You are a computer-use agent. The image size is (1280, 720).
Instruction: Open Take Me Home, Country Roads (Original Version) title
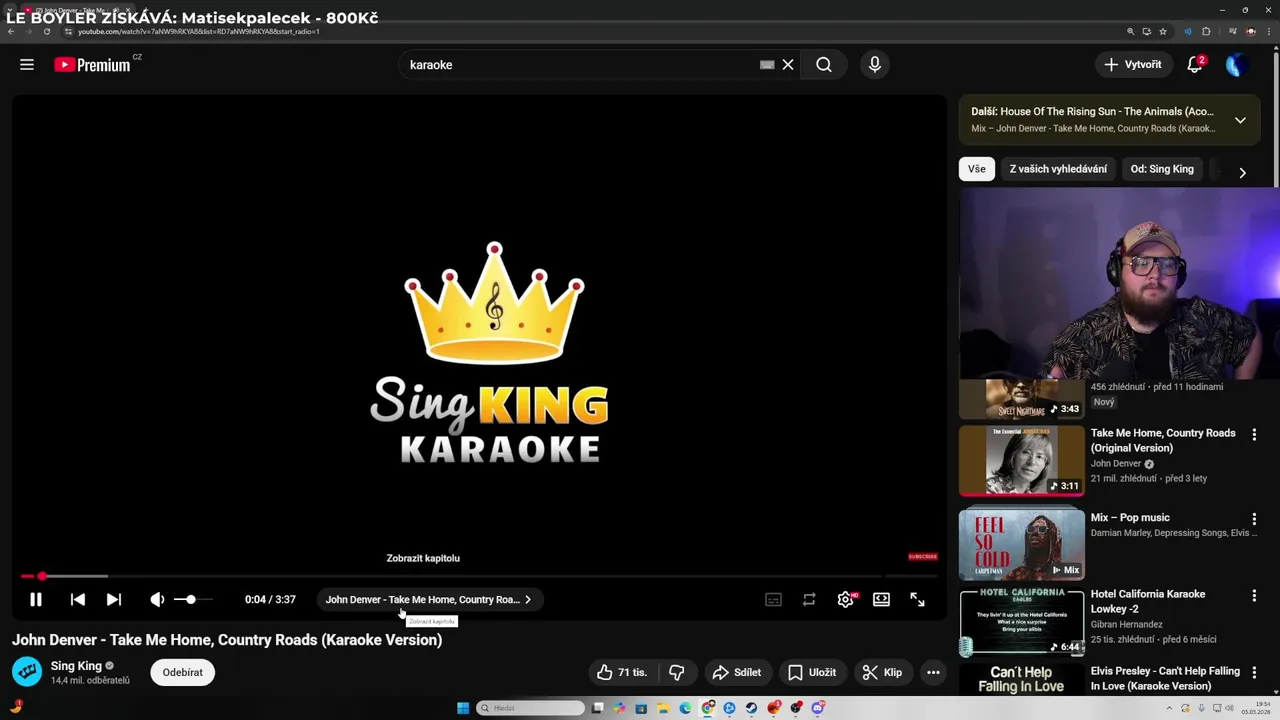coord(1163,441)
